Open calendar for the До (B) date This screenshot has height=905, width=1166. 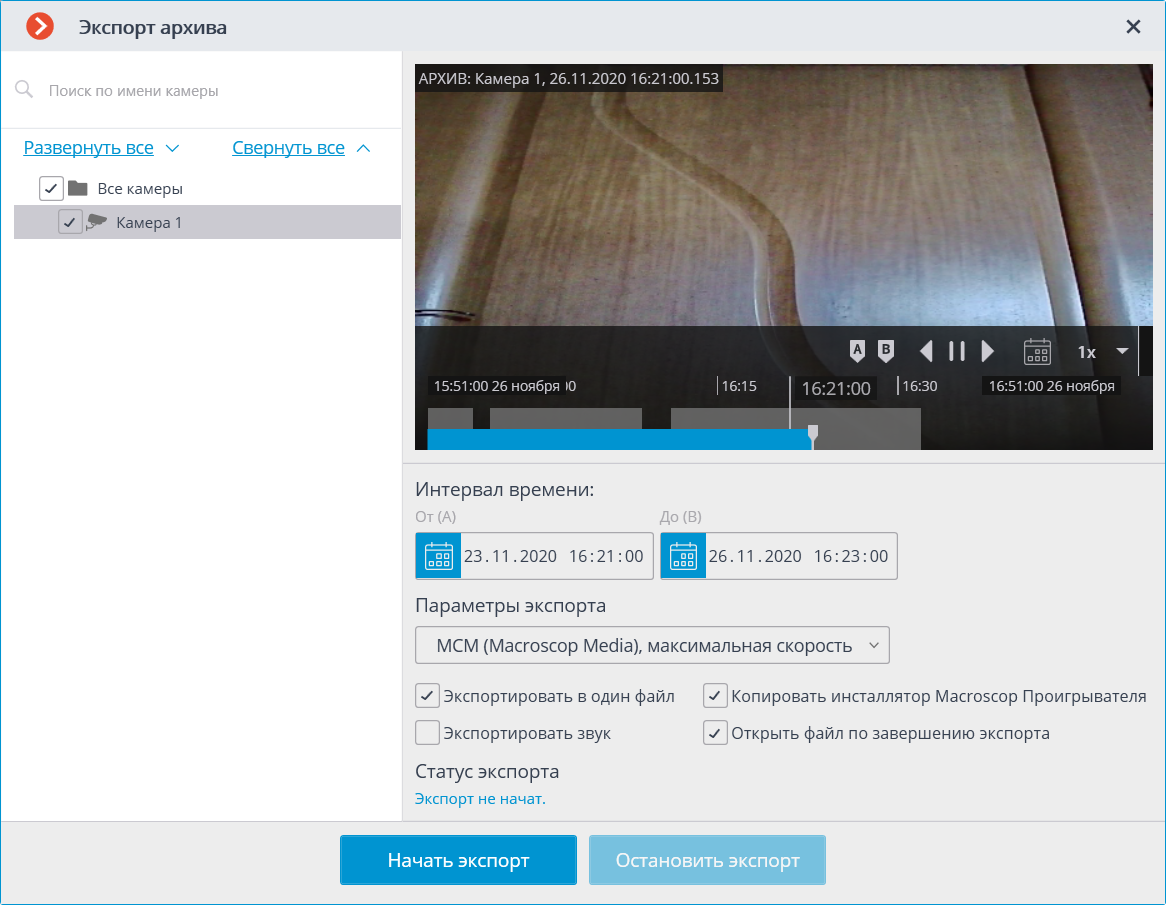pyautogui.click(x=683, y=556)
